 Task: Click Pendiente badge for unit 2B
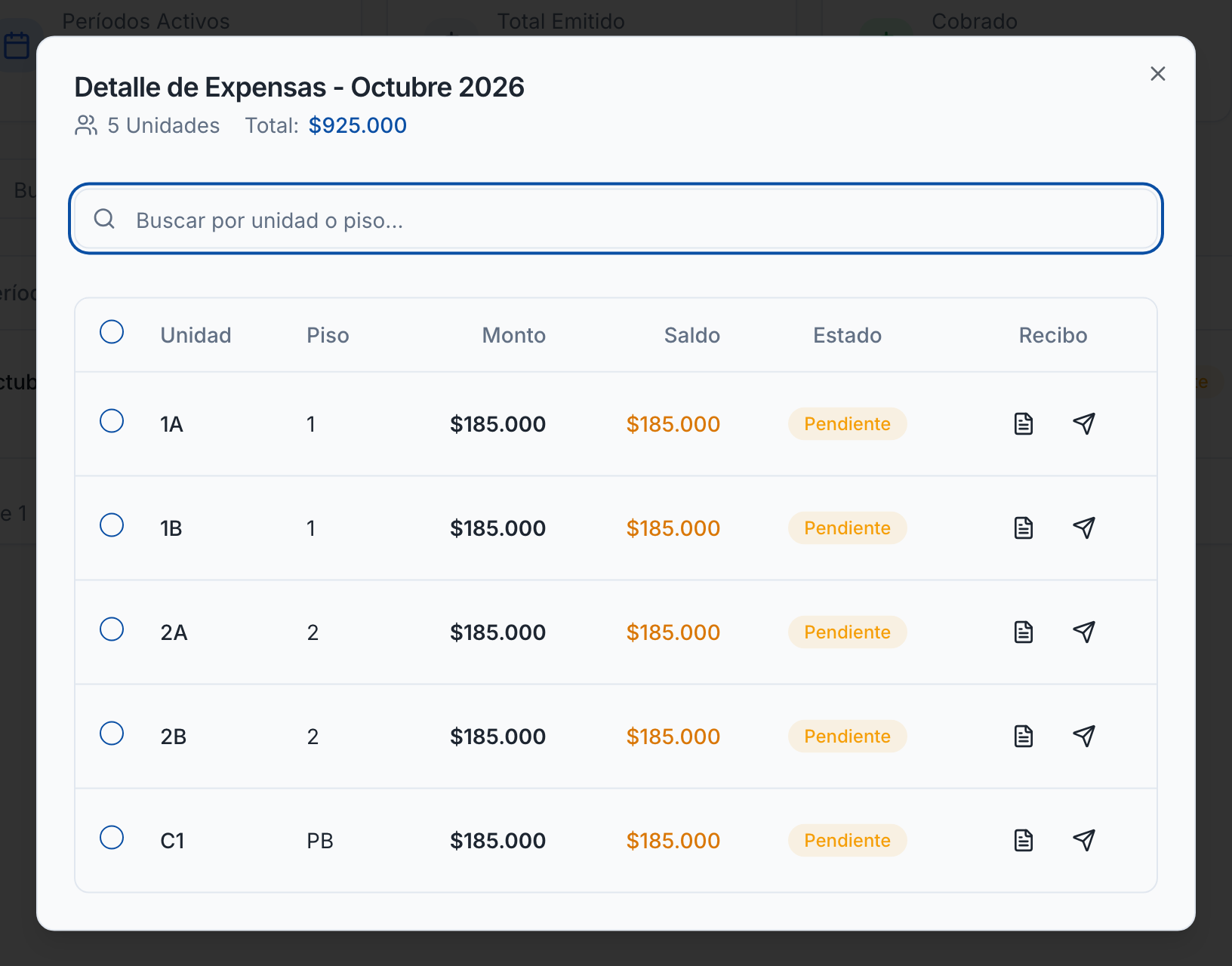pos(847,737)
